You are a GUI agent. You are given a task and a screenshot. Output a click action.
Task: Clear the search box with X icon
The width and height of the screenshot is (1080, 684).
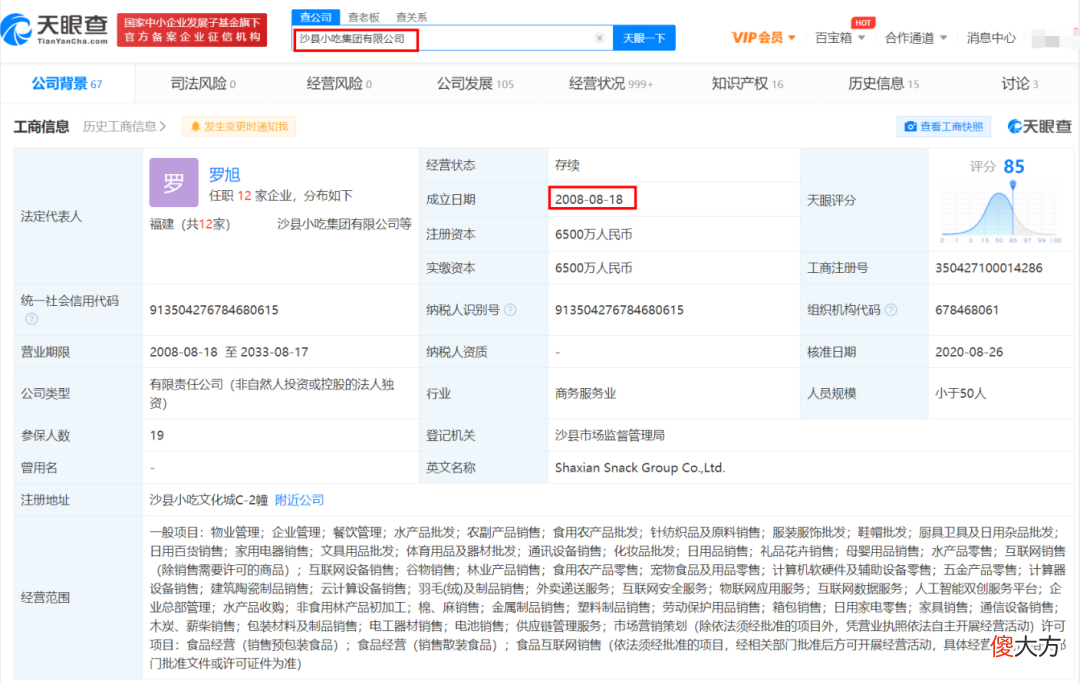tap(599, 39)
